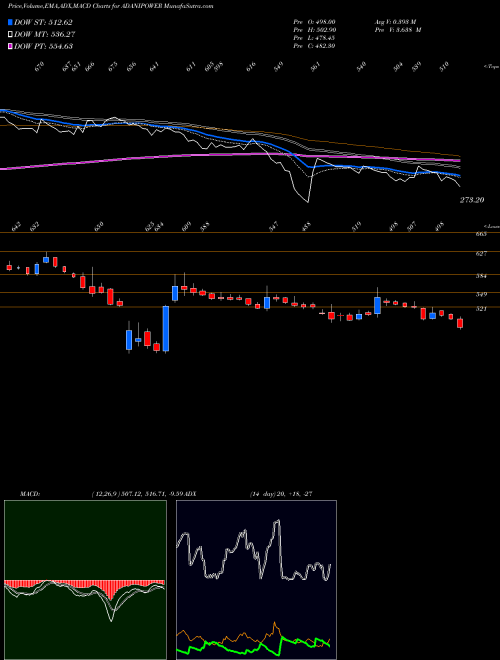Click the Pre O: 498.00 value
The height and width of the screenshot is (660, 500).
coord(314,22)
